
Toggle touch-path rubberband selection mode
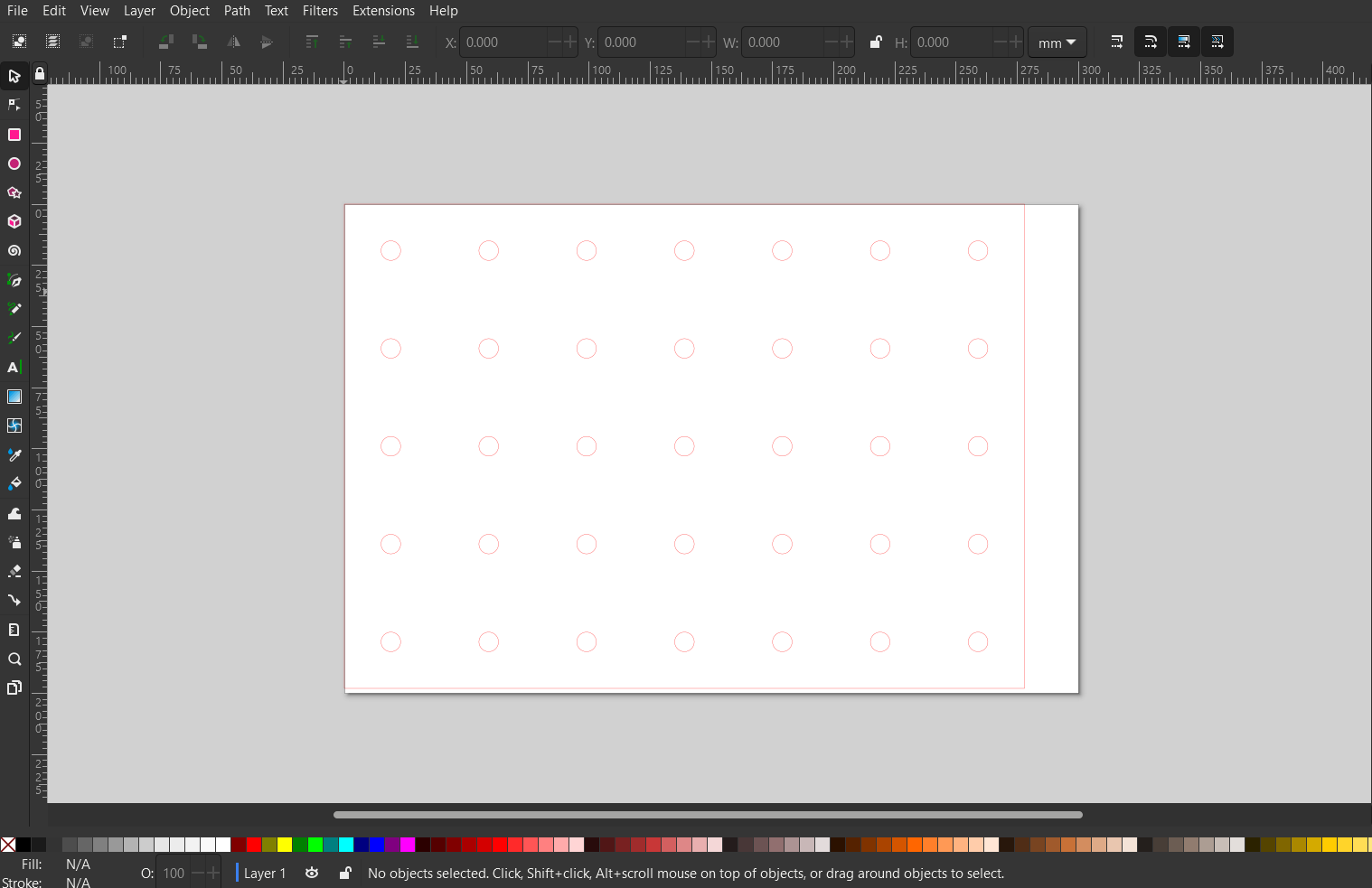point(119,42)
